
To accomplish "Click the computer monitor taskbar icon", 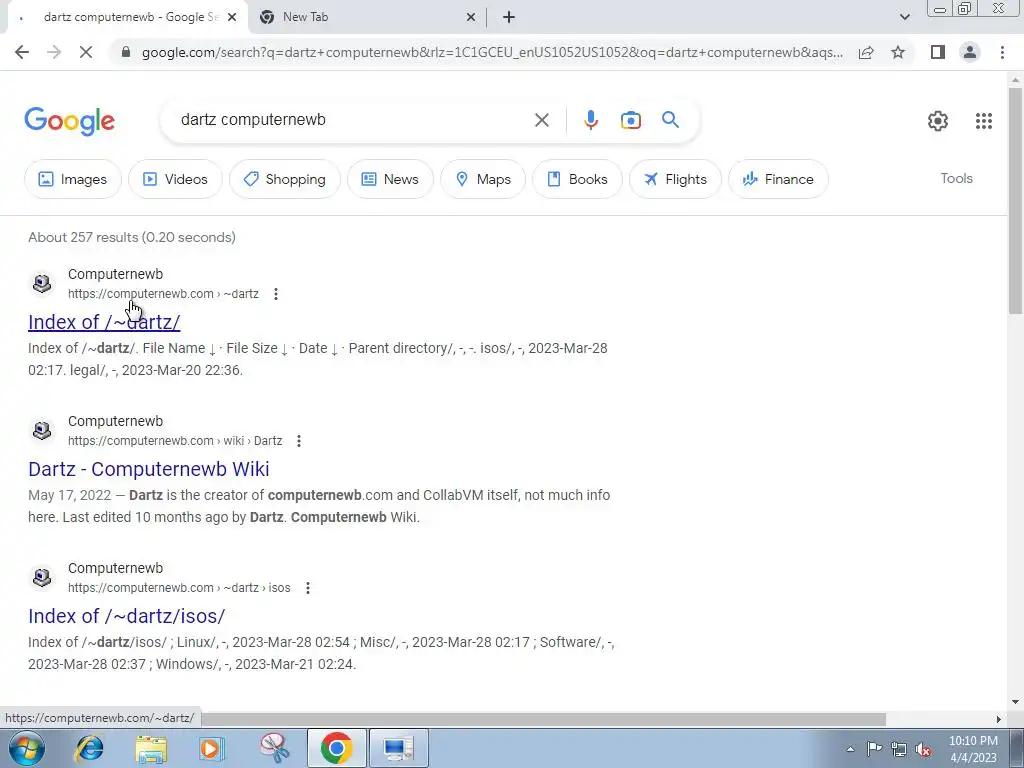I will [398, 748].
